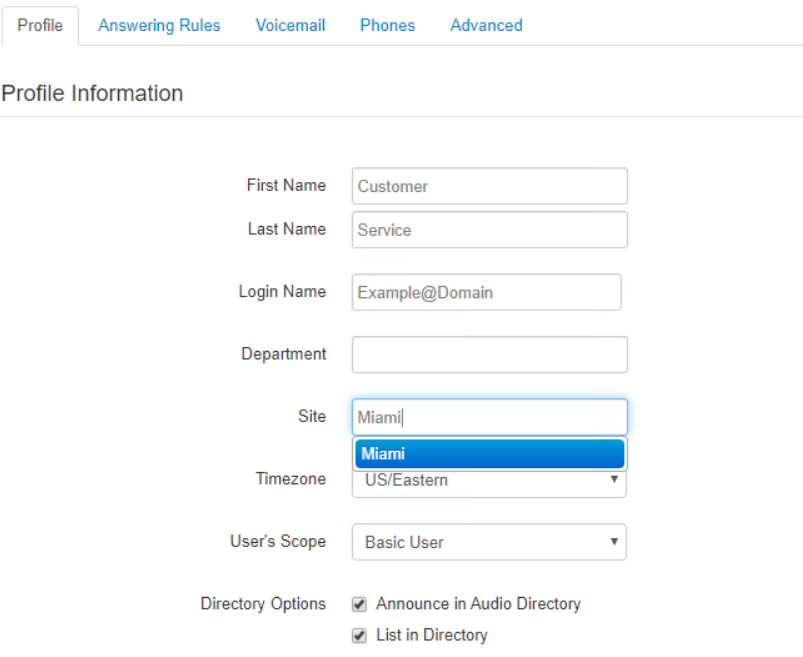Click the Announce in Audio Directory label
The height and width of the screenshot is (657, 803).
click(478, 604)
